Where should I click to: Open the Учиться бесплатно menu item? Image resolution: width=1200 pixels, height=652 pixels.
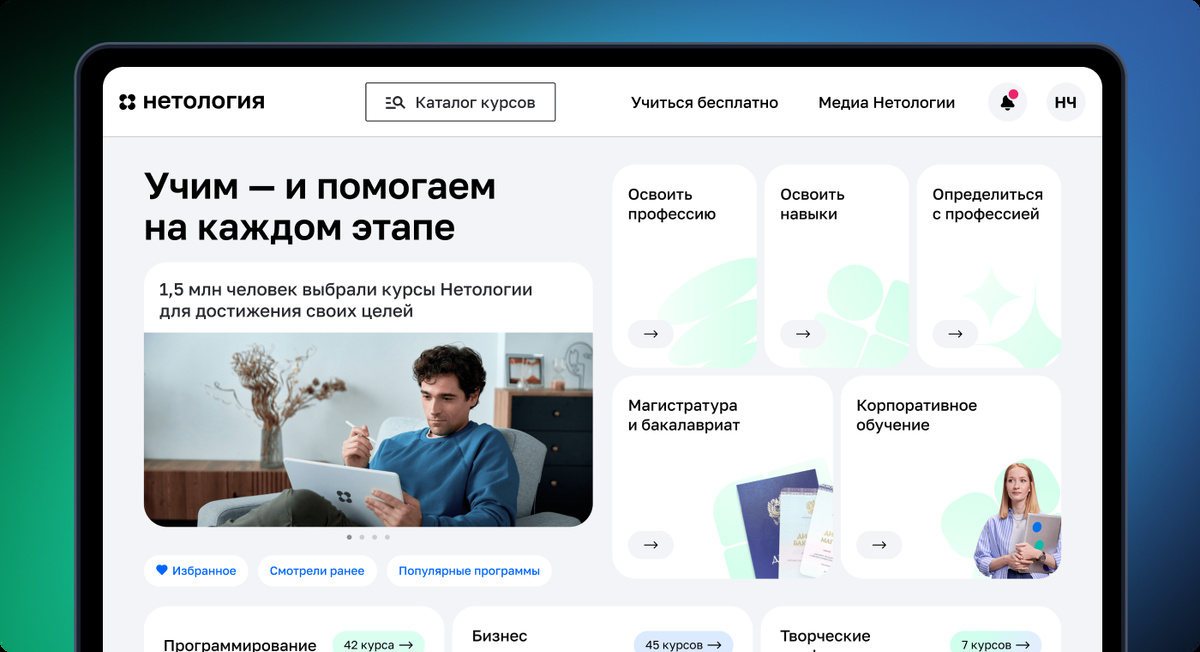704,102
